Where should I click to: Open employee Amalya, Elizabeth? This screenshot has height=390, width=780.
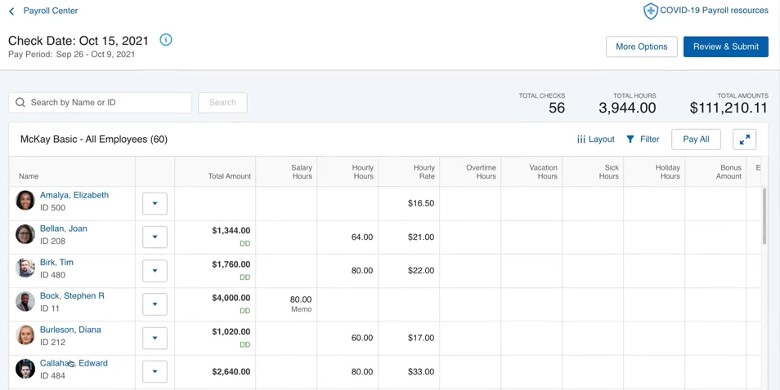(74, 195)
